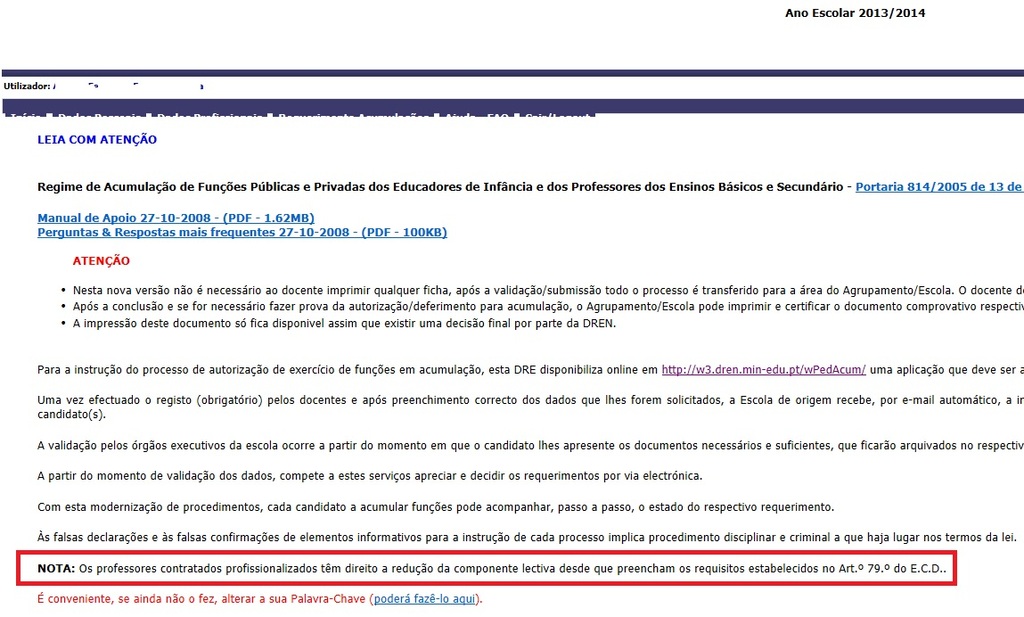Click the red ATENÇÃO heading
The width and height of the screenshot is (1024, 617).
[x=101, y=261]
